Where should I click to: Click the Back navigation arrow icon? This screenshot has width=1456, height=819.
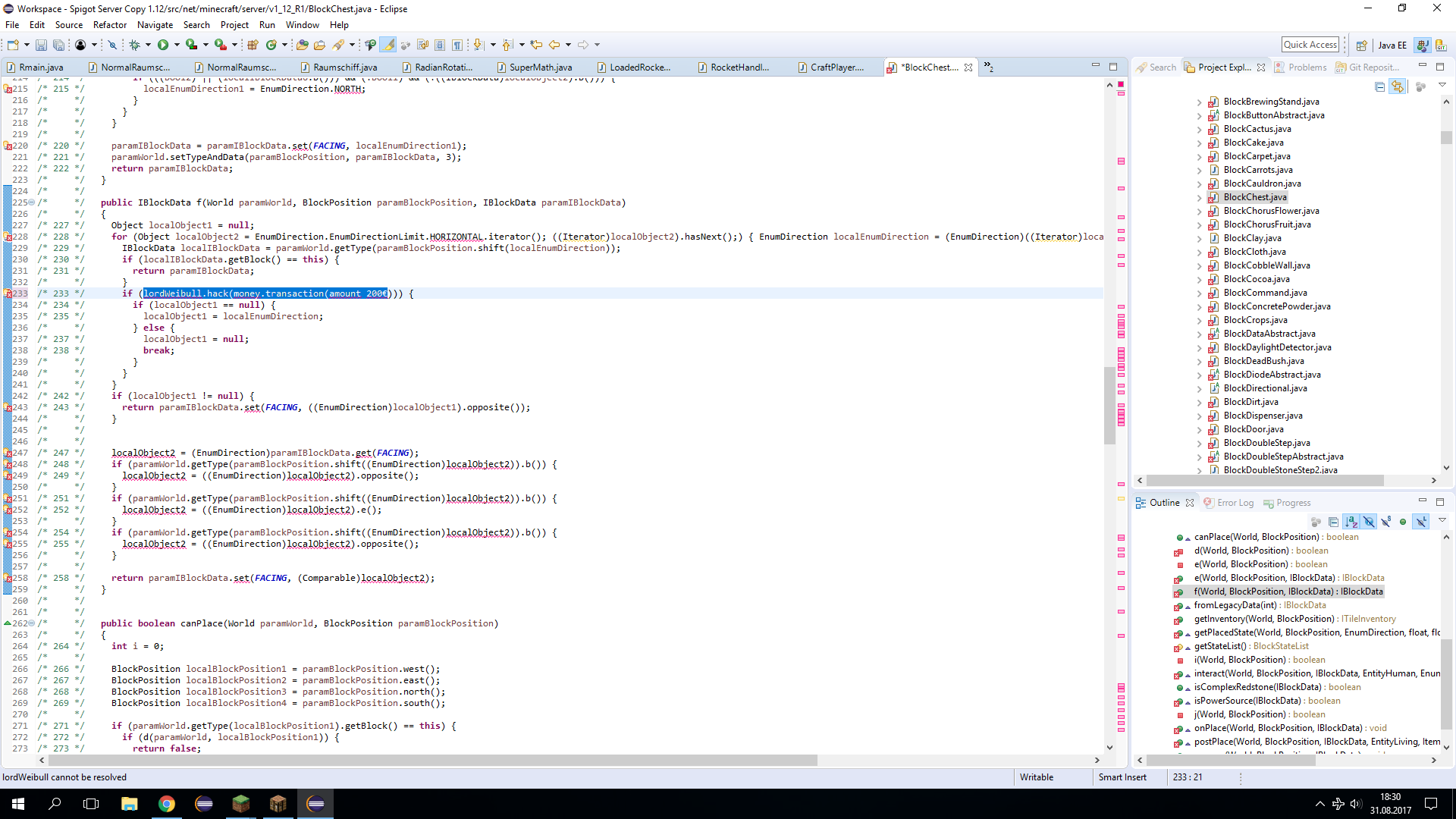tap(554, 45)
